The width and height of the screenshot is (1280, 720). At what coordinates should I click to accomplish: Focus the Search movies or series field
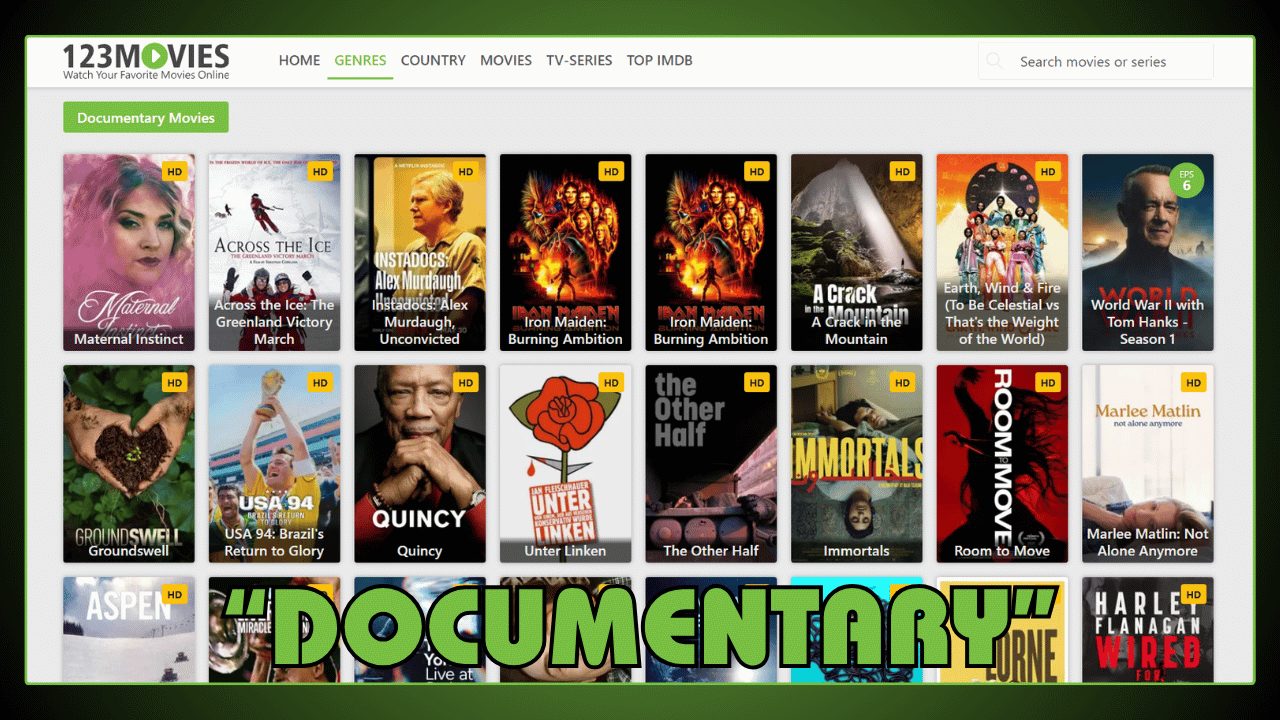[x=1096, y=61]
